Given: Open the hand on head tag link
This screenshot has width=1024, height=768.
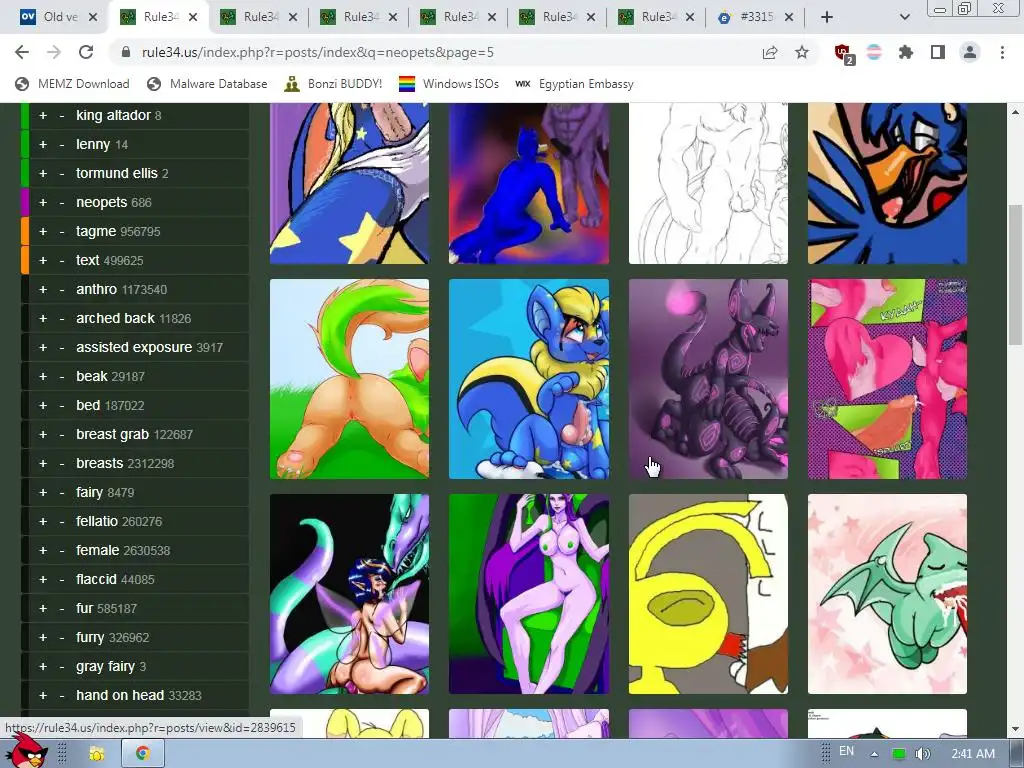Looking at the screenshot, I should tap(120, 696).
